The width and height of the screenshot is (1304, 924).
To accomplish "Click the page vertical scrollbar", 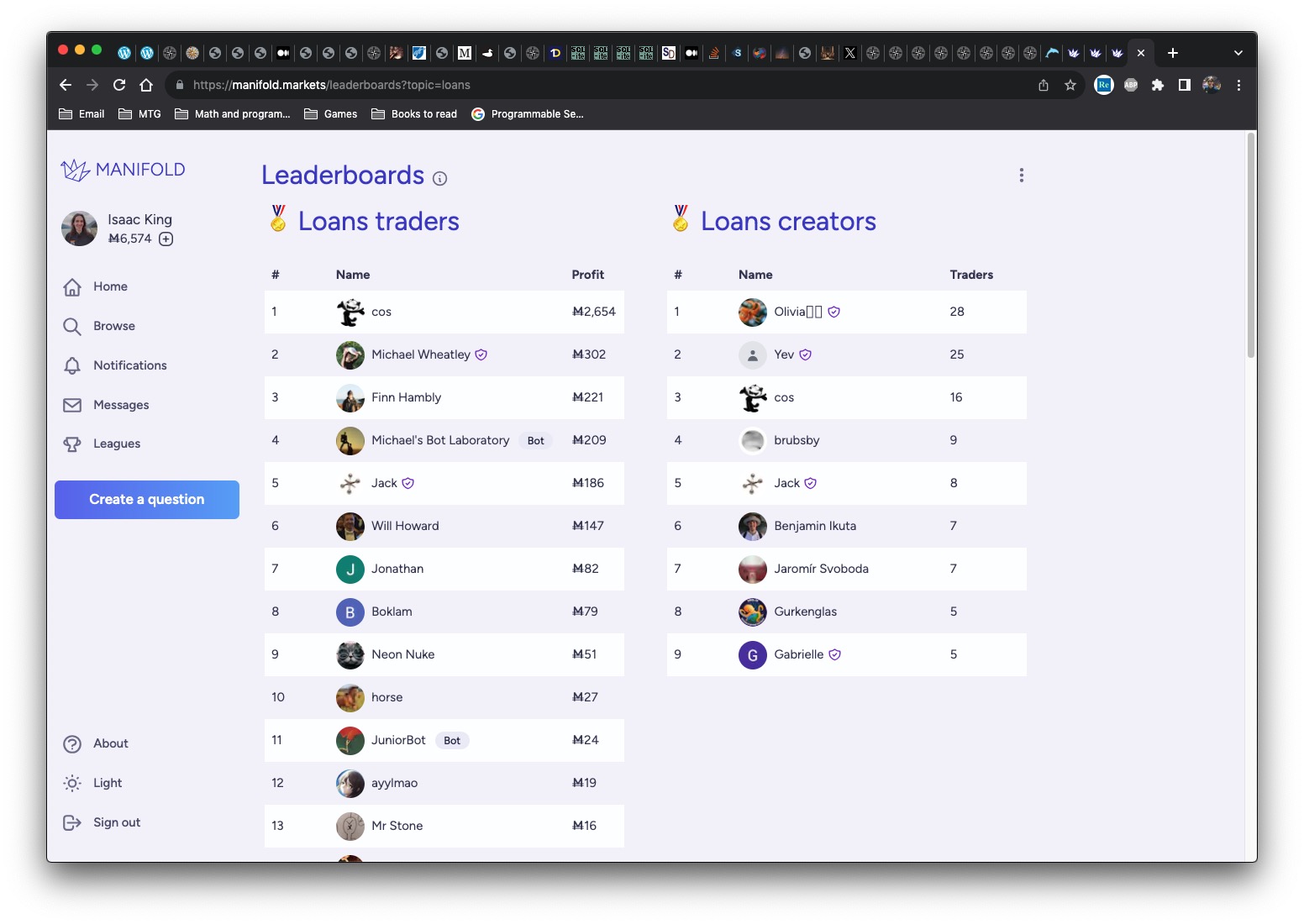I will (1251, 245).
